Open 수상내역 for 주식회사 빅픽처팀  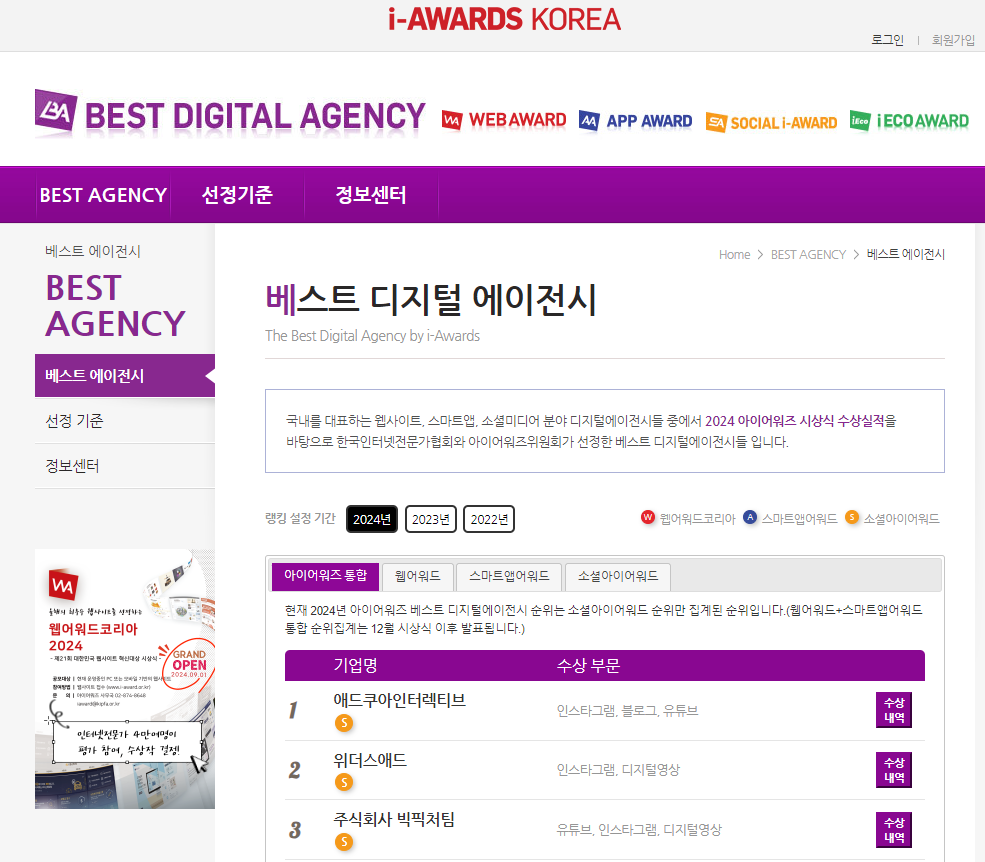pyautogui.click(x=894, y=830)
